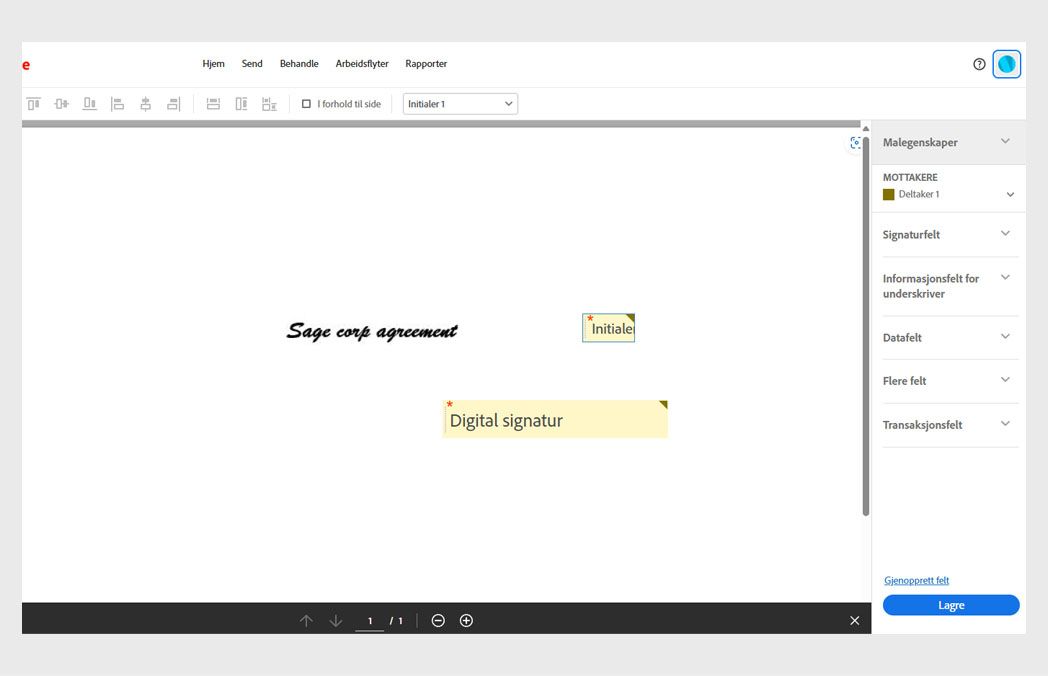Click the vertical document scrollbar
This screenshot has width=1048, height=676.
point(866,326)
